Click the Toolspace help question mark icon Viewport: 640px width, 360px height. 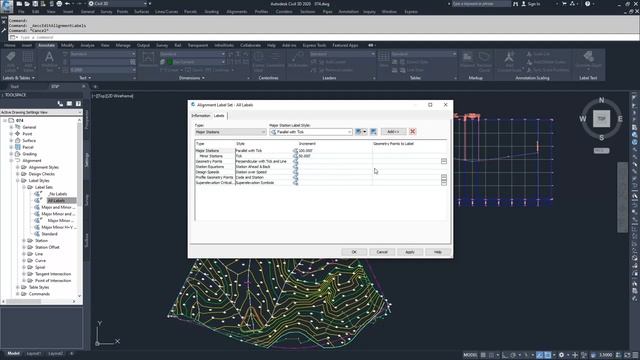78,104
